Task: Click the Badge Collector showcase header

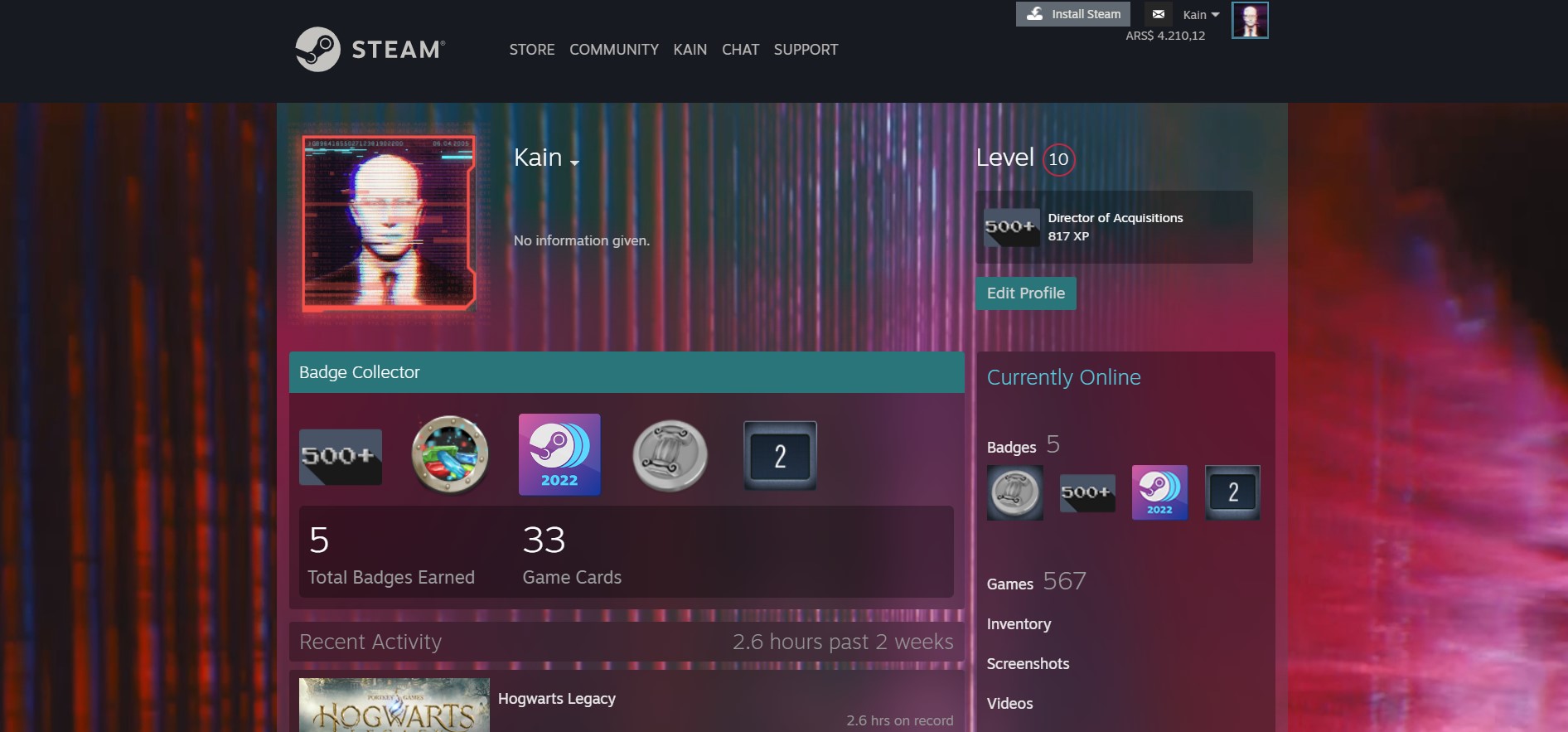Action: pos(627,372)
